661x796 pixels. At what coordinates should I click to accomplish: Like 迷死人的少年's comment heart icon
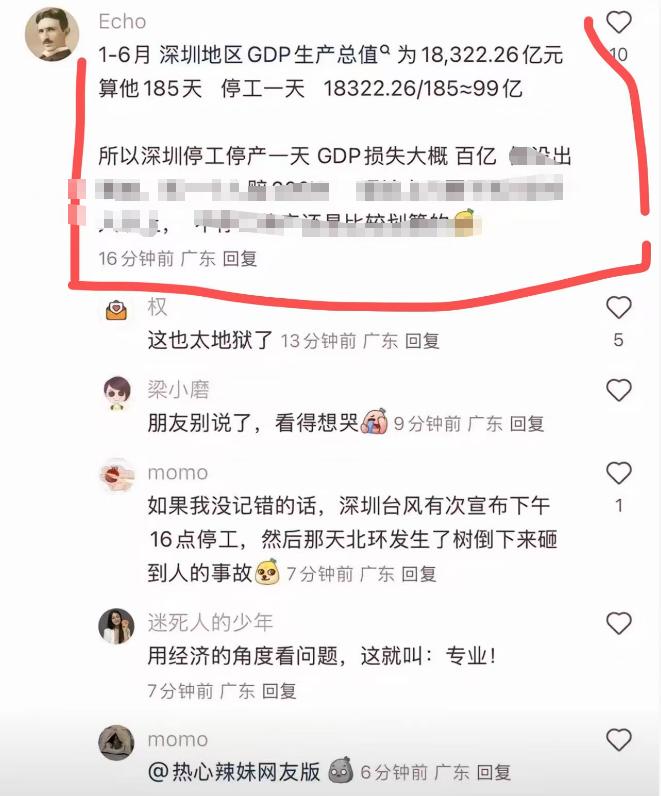point(618,623)
